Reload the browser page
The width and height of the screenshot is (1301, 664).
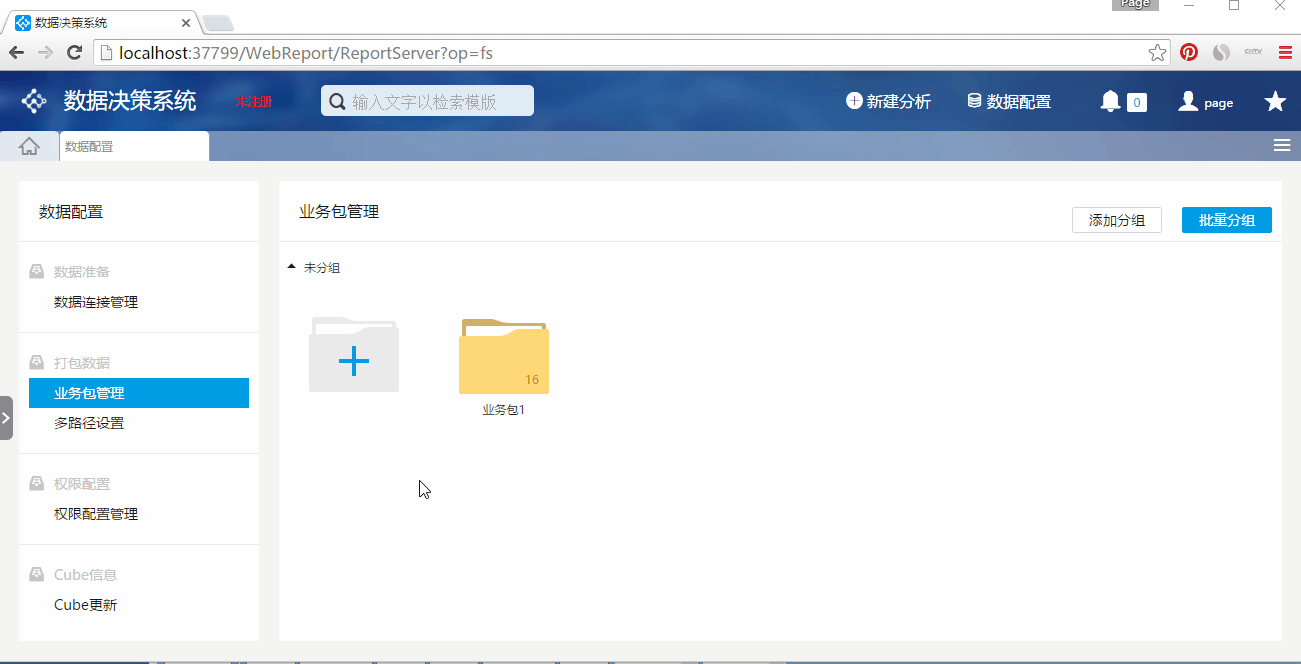tap(74, 53)
